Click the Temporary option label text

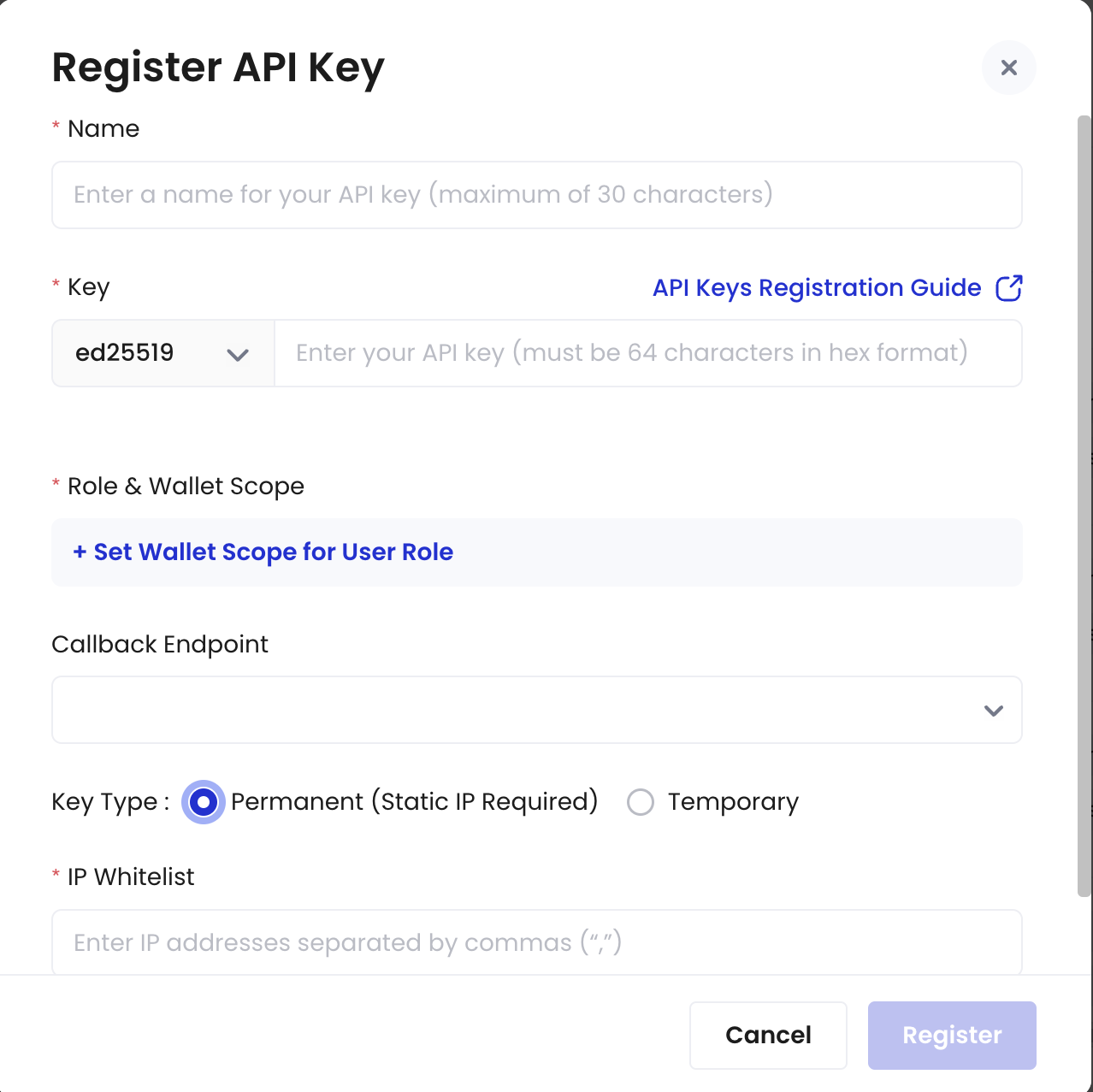click(733, 802)
